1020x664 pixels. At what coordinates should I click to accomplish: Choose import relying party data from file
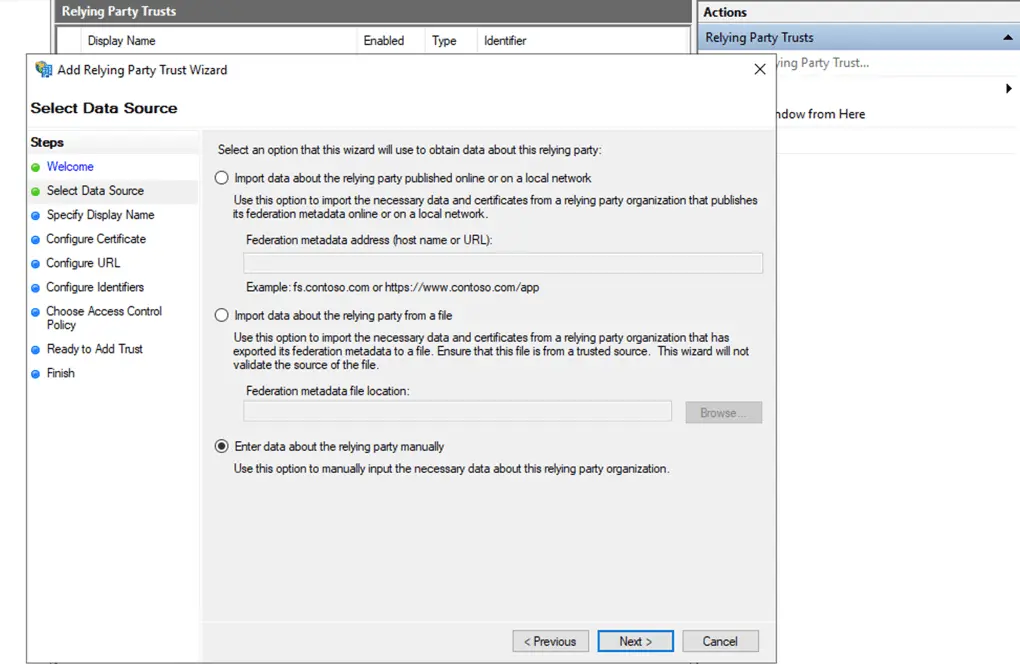tap(222, 315)
